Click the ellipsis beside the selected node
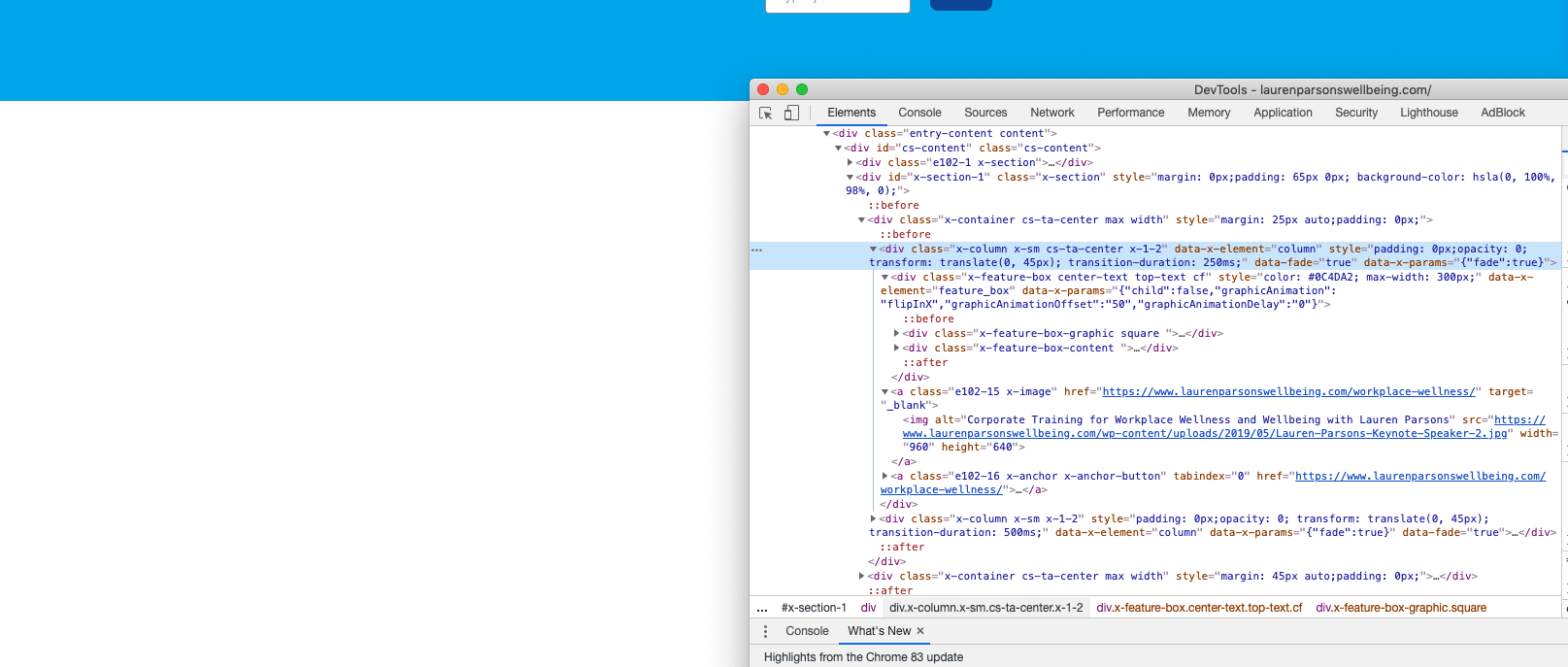Image resolution: width=1568 pixels, height=667 pixels. [x=757, y=250]
